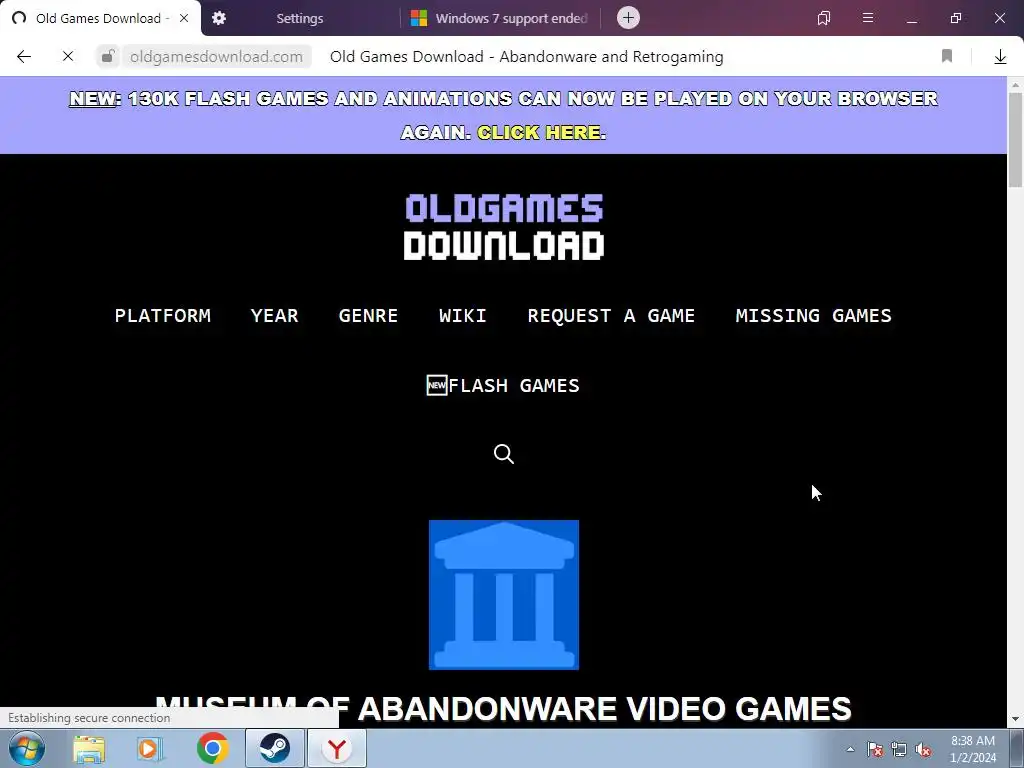Open browser downloads arrow icon
1024x768 pixels.
(1000, 57)
